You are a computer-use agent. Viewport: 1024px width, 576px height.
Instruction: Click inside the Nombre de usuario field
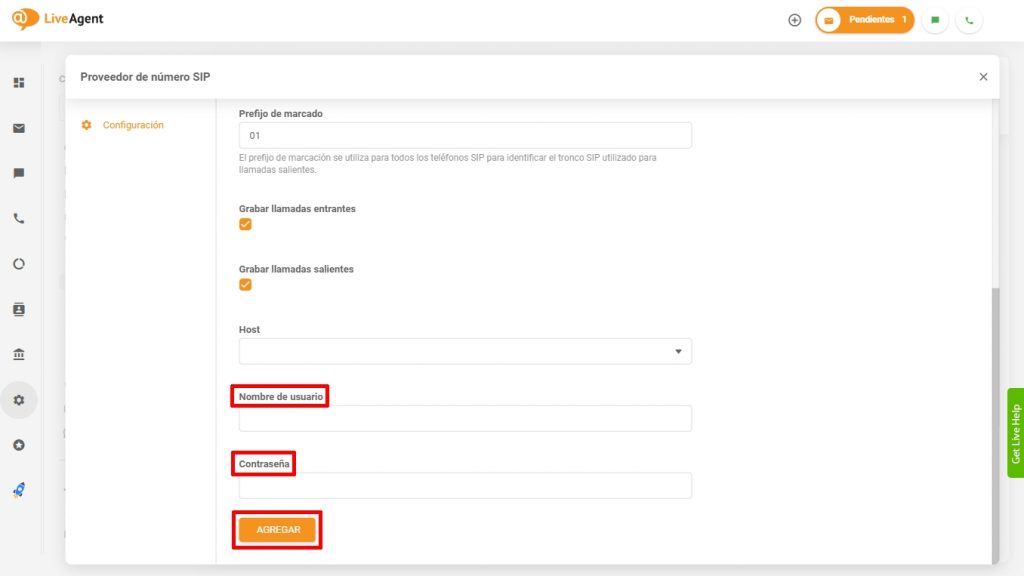point(465,418)
